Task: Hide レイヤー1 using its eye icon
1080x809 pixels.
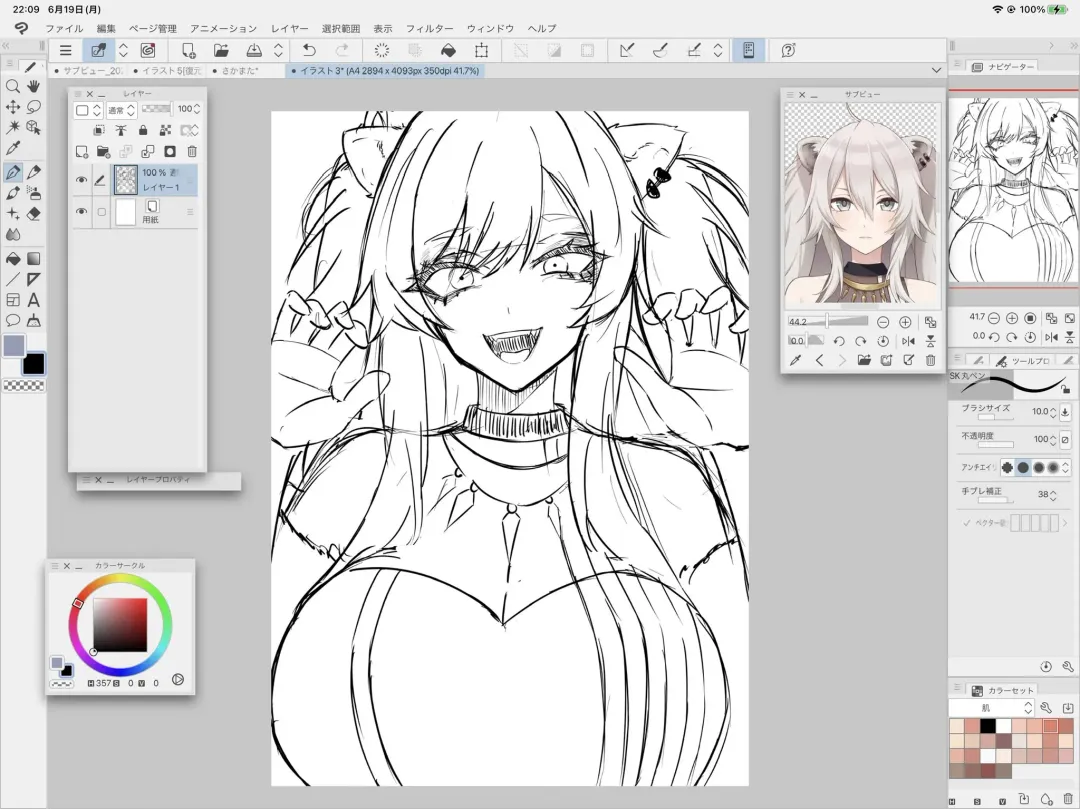Action: [x=81, y=180]
